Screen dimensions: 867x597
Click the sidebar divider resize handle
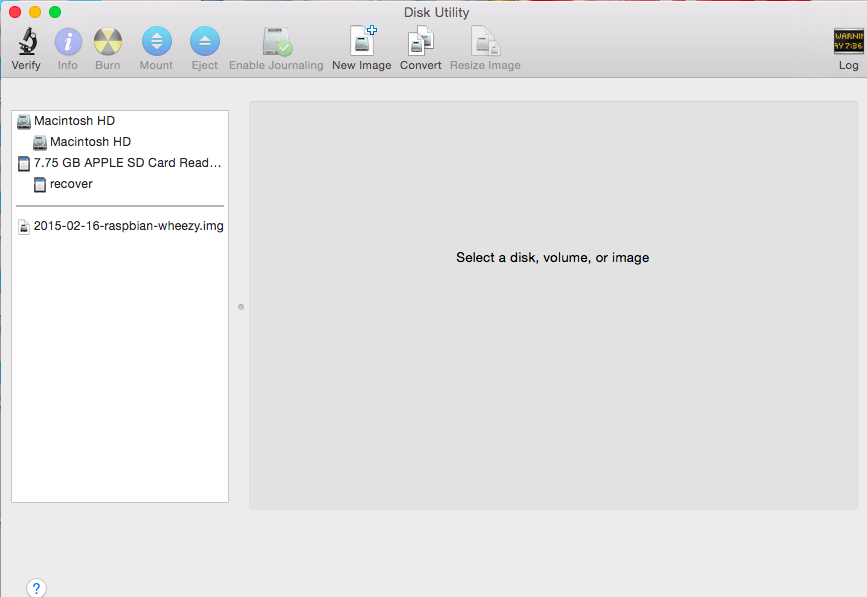pyautogui.click(x=241, y=307)
